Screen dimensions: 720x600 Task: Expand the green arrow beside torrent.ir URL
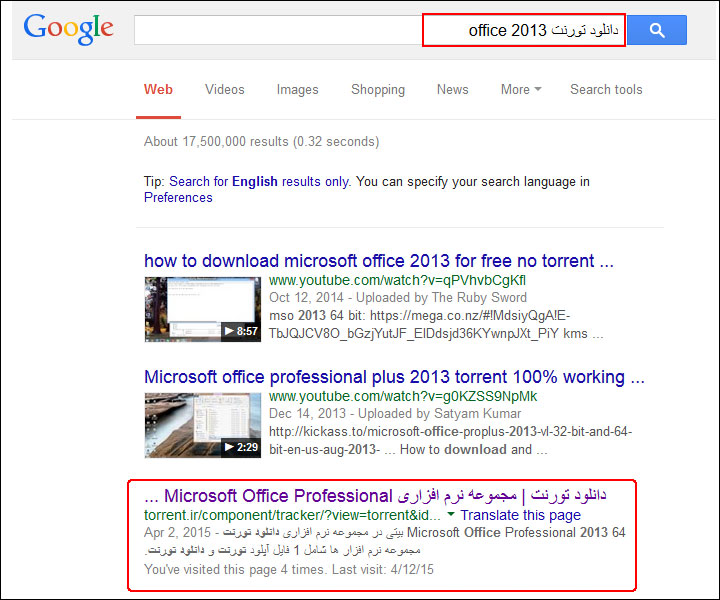tap(450, 515)
